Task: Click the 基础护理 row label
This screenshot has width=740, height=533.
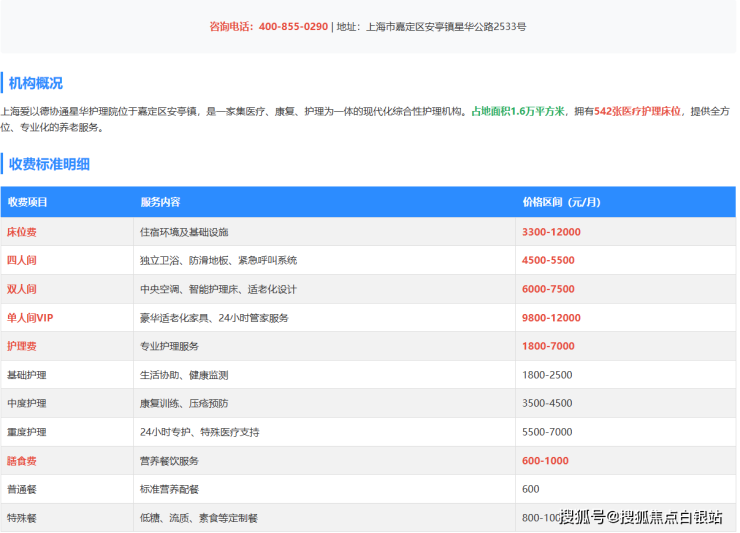Action: coord(27,375)
